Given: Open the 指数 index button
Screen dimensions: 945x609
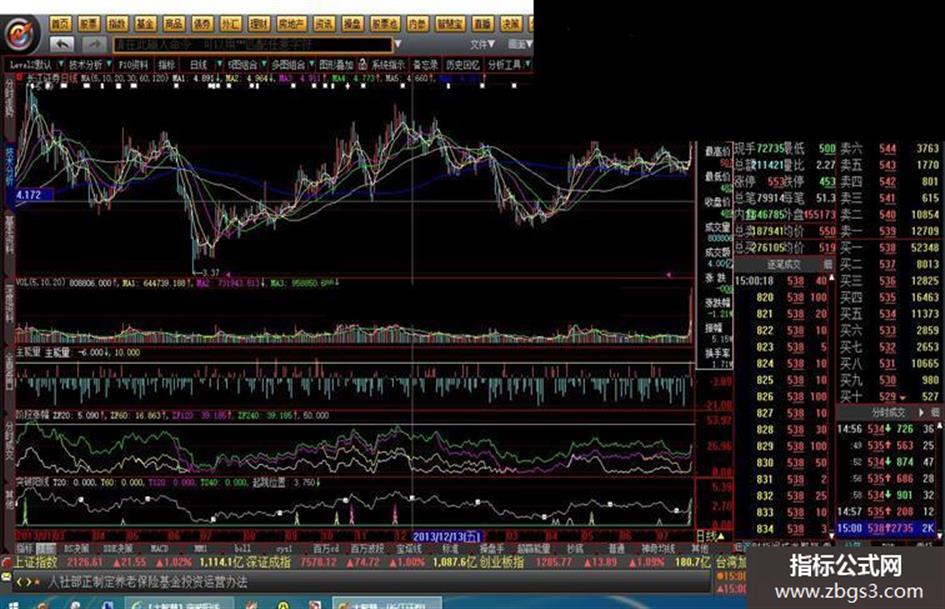Looking at the screenshot, I should click(117, 24).
